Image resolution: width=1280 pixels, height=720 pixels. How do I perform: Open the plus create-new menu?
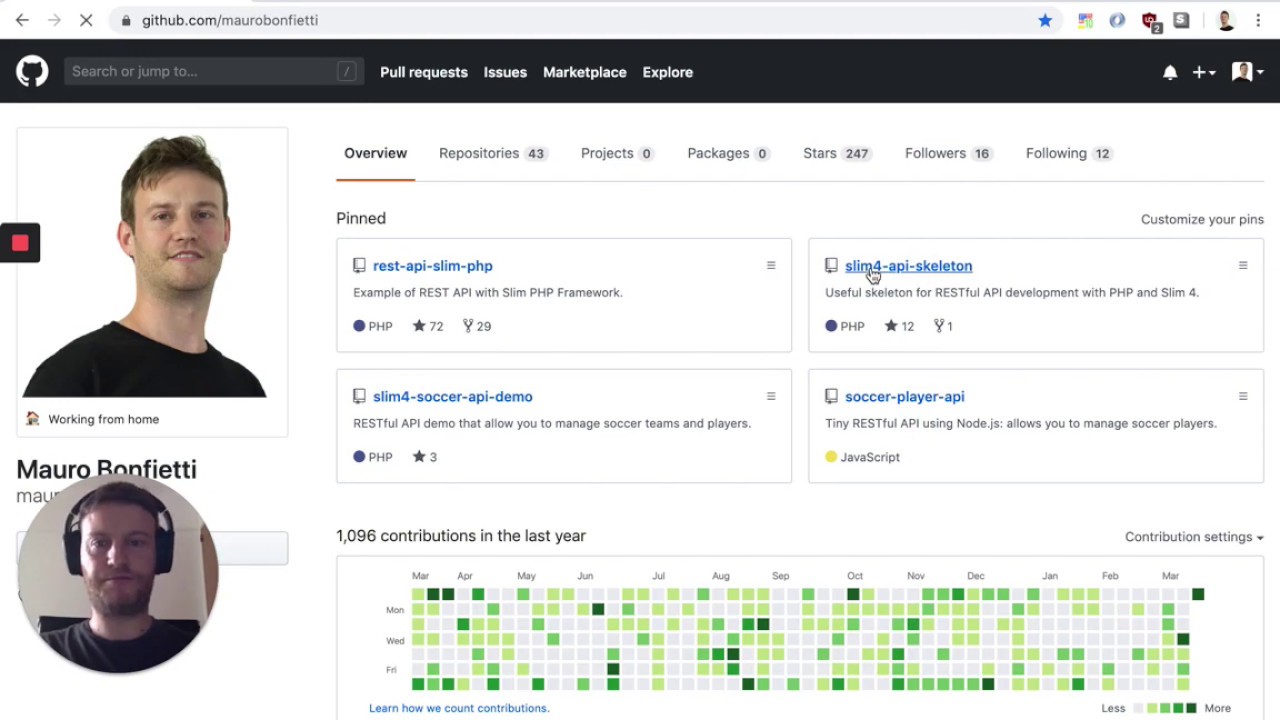(x=1204, y=72)
